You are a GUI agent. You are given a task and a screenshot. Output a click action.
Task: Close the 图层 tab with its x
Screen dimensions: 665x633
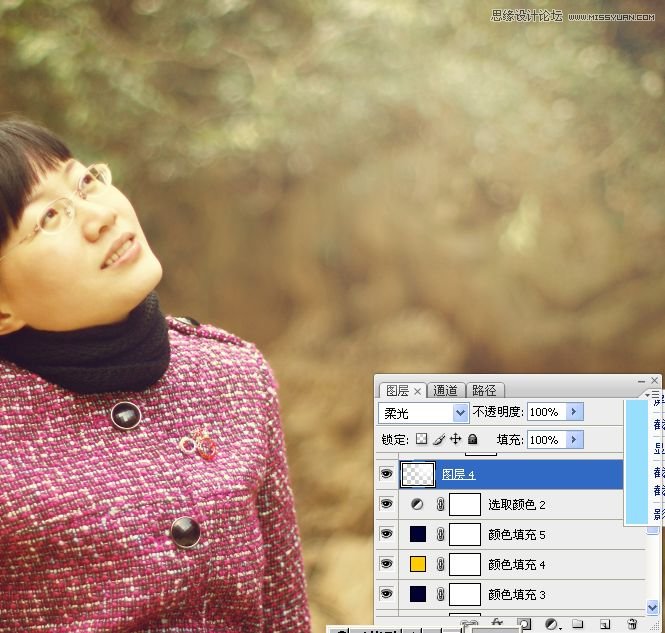(417, 391)
